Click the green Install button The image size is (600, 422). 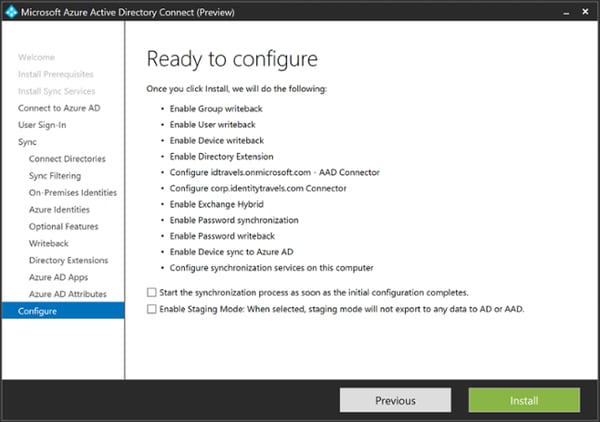(524, 400)
